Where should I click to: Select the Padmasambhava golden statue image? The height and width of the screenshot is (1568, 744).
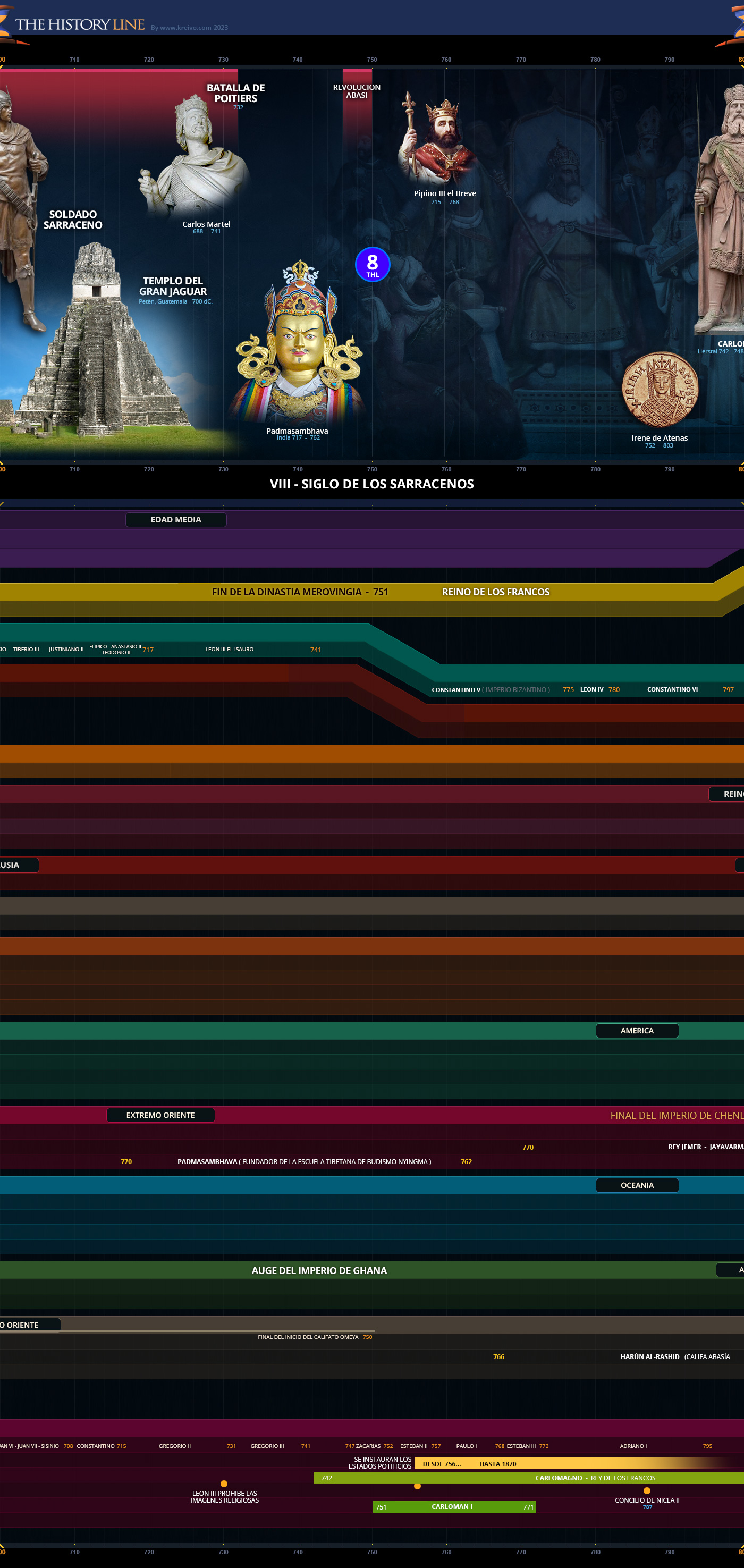tap(299, 341)
